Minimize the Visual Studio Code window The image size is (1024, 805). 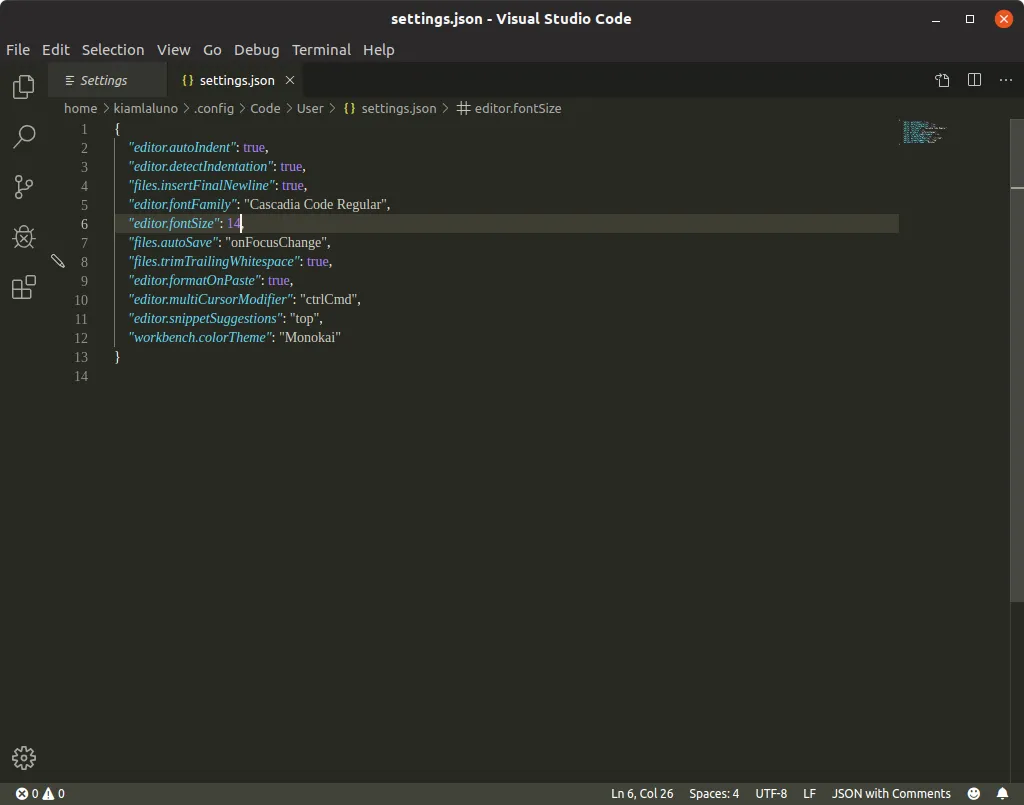pyautogui.click(x=936, y=19)
